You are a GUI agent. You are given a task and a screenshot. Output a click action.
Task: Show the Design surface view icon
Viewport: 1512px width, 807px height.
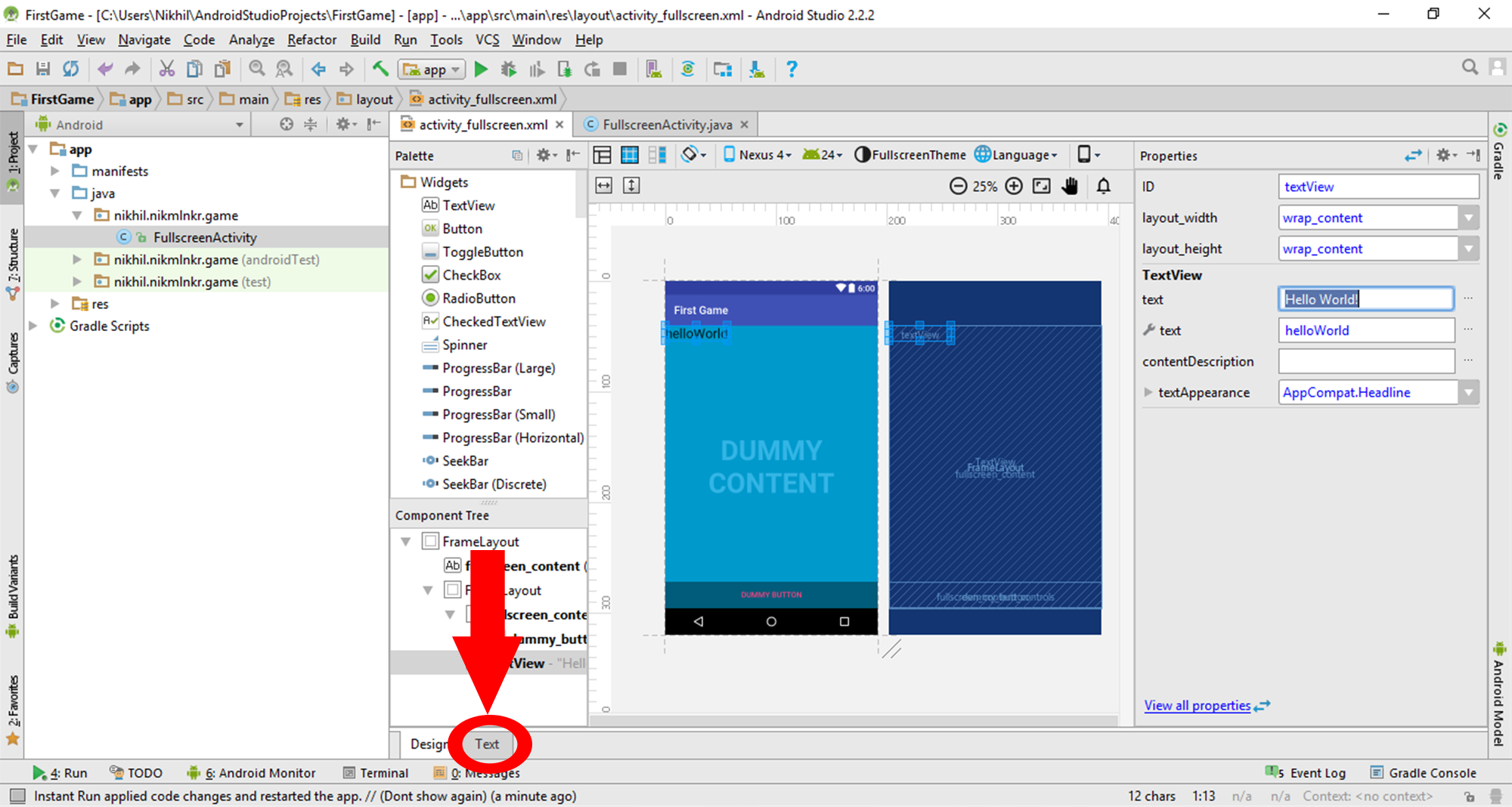point(603,155)
